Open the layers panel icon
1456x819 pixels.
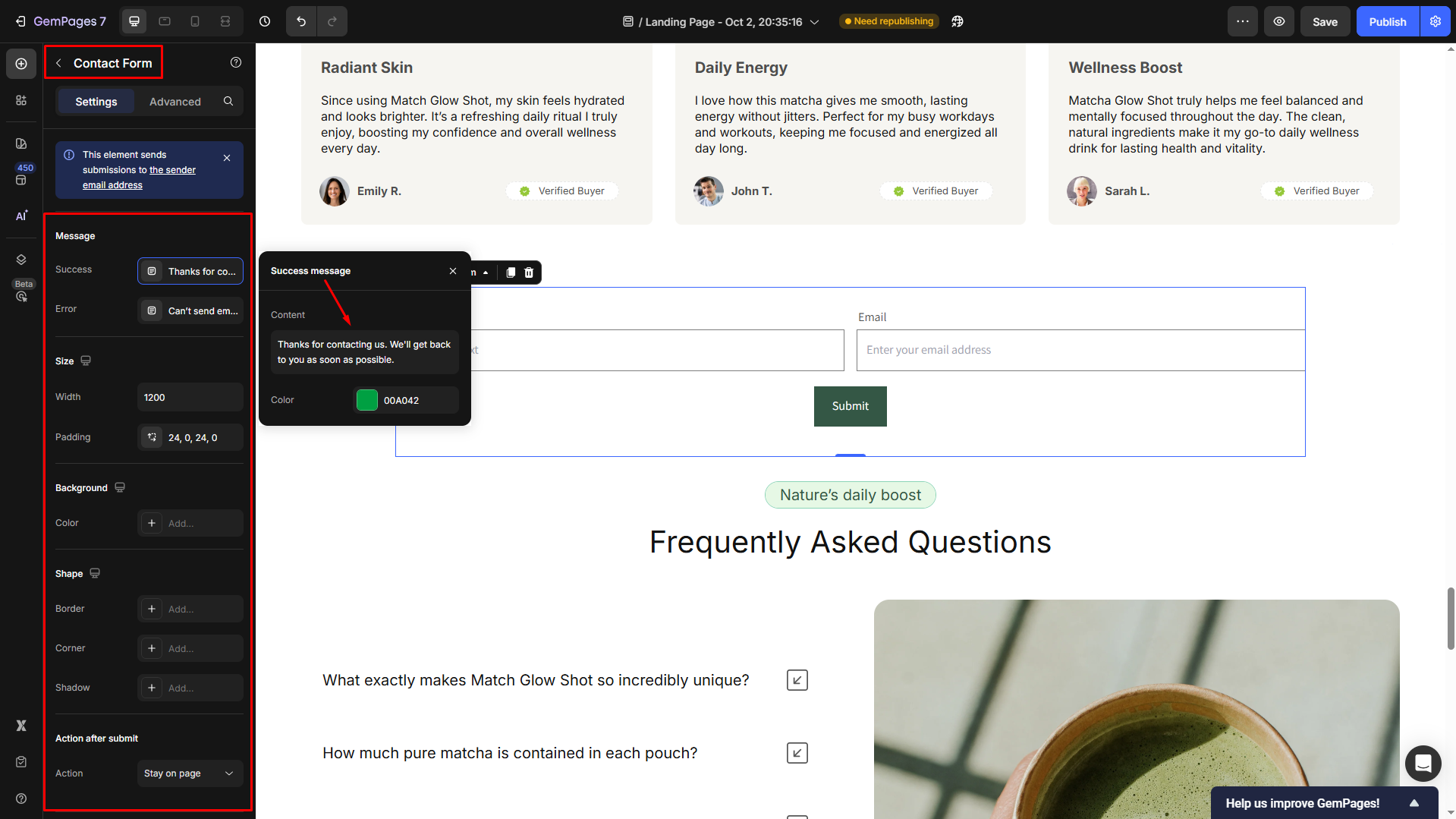click(x=21, y=260)
